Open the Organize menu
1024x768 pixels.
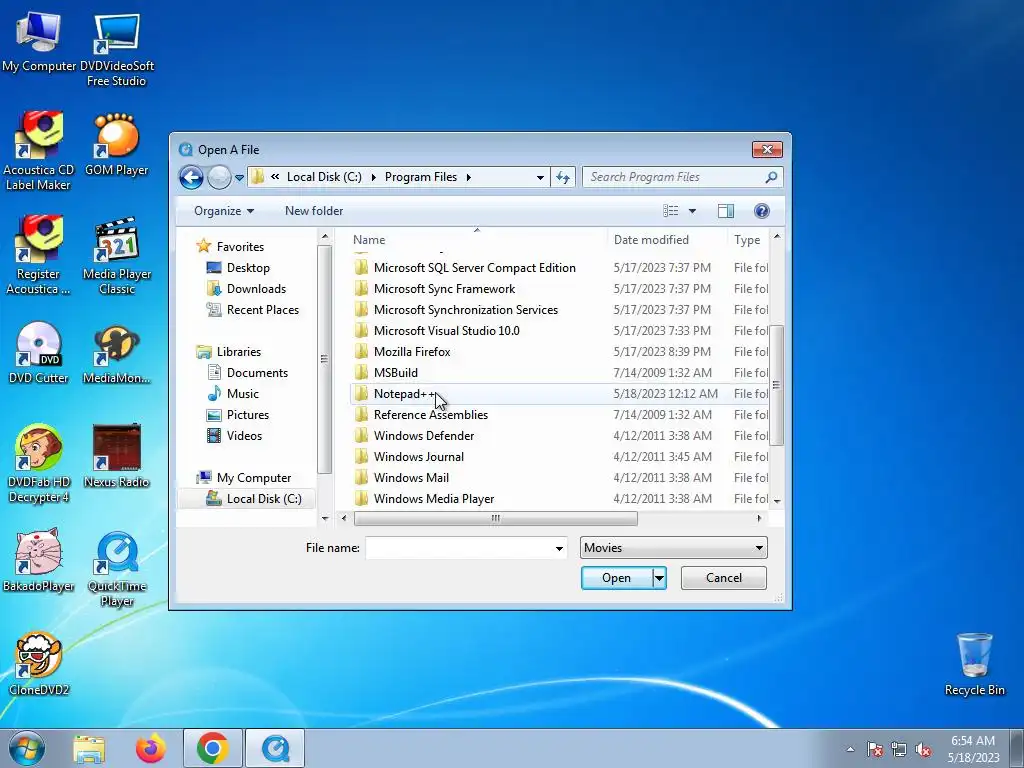[x=223, y=211]
